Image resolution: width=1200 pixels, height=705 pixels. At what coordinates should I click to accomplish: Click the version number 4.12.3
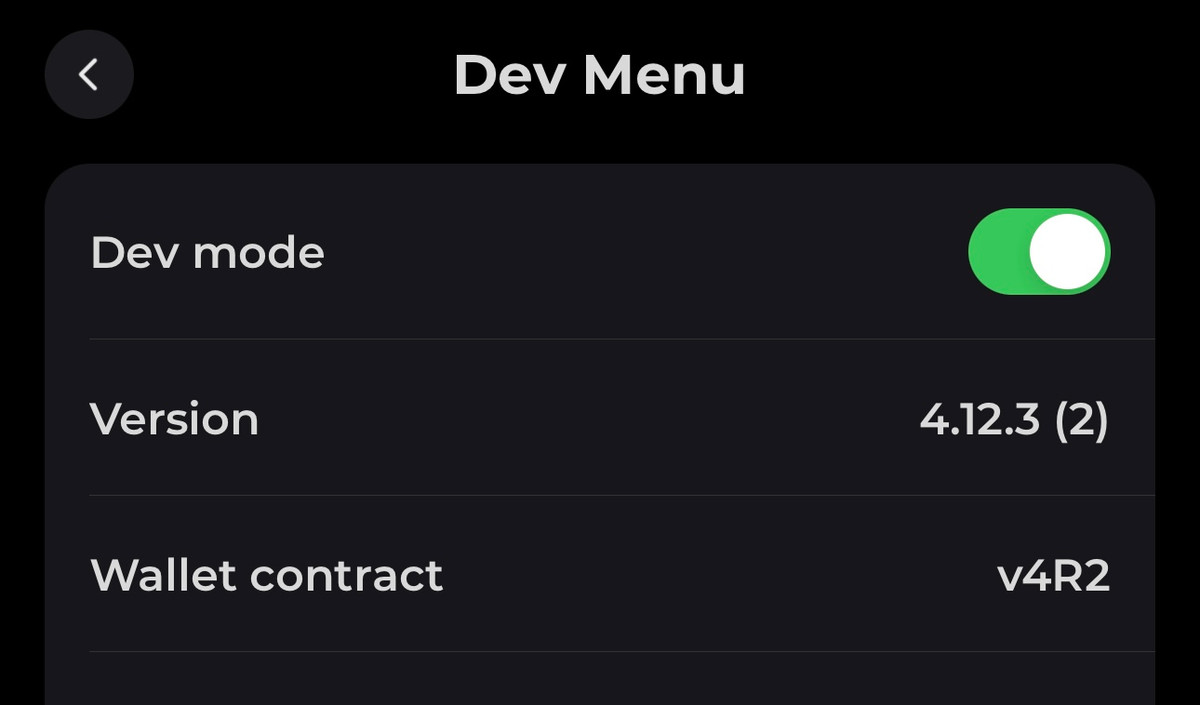980,421
